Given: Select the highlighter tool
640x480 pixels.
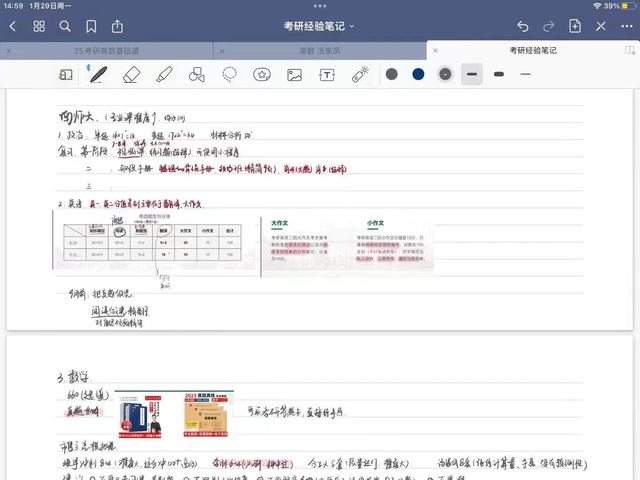Looking at the screenshot, I should coord(164,74).
